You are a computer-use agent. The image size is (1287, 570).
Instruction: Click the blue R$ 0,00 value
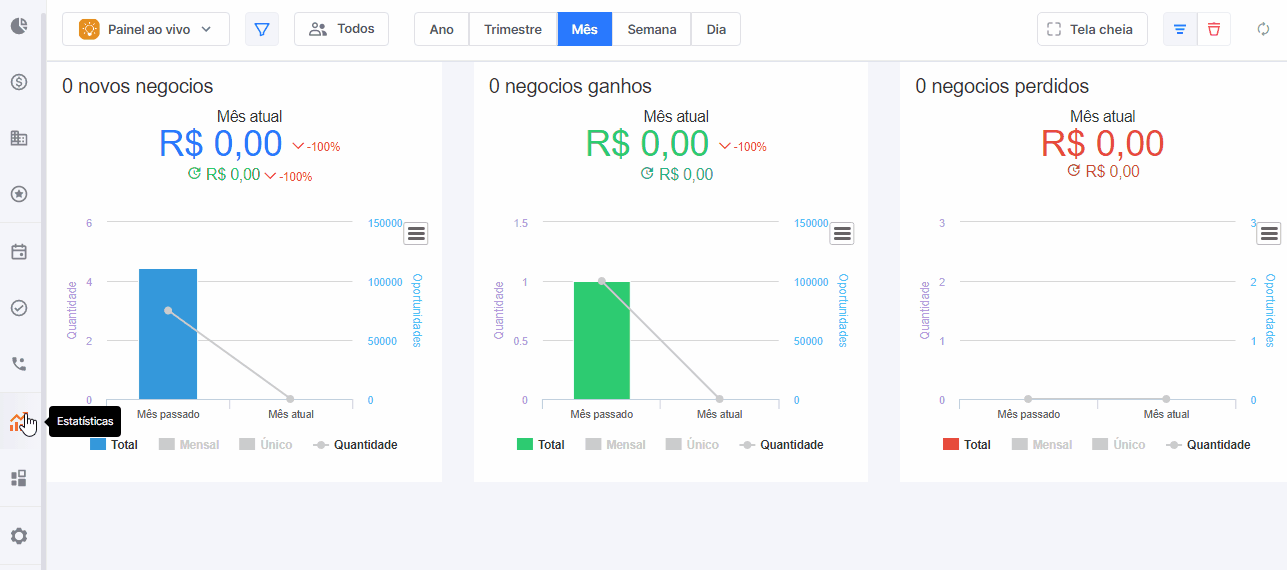[221, 144]
